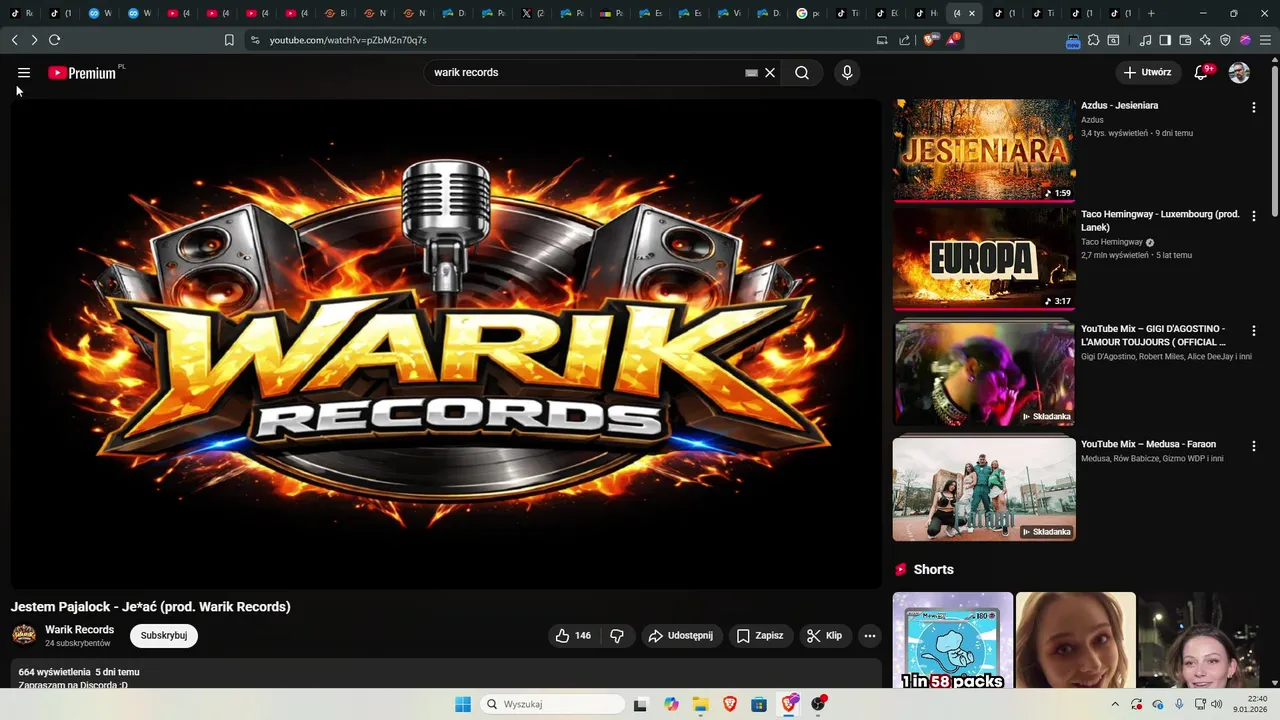Expand the video description box

coord(446,674)
